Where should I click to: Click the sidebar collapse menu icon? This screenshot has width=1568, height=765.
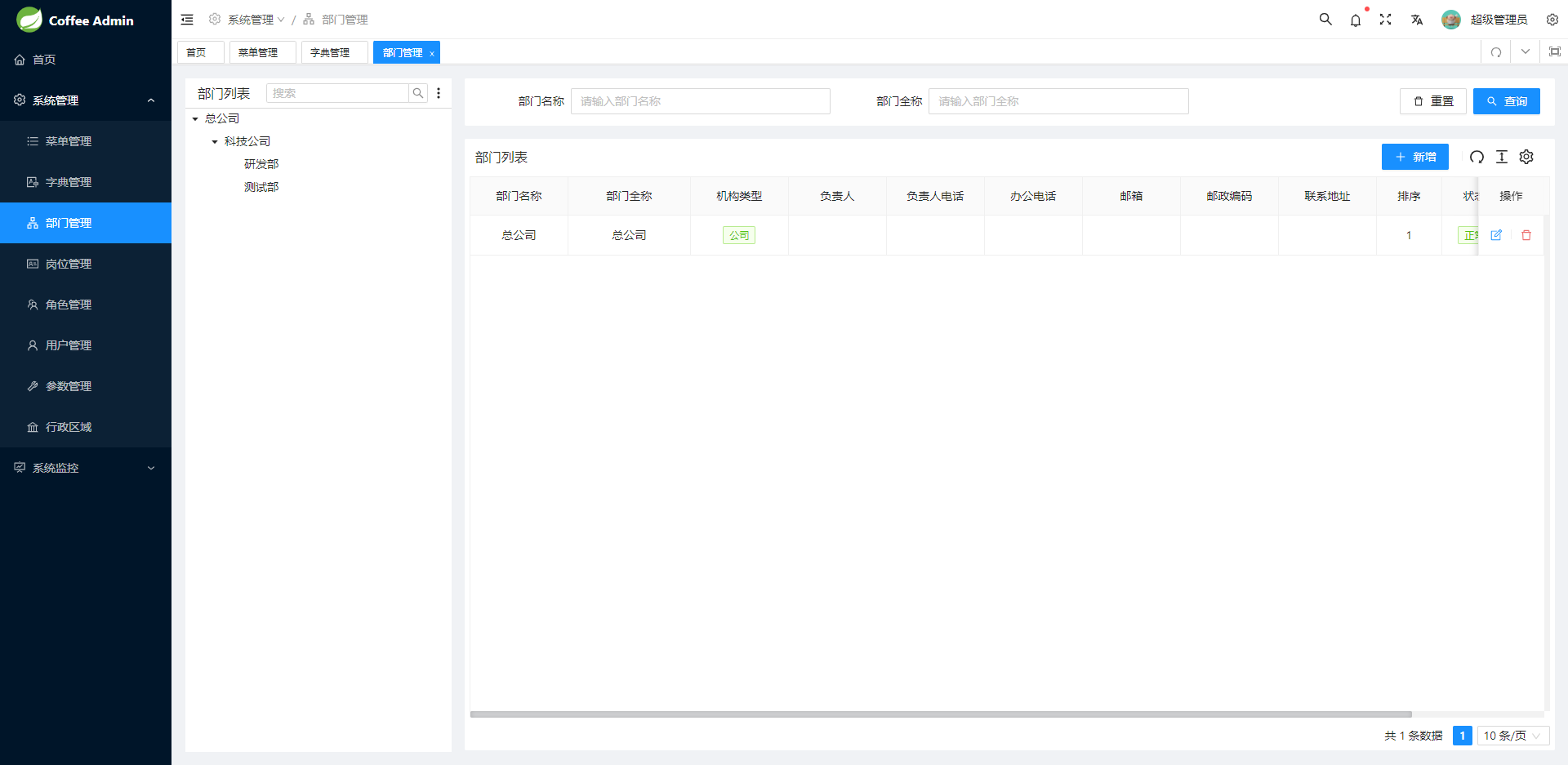[187, 20]
